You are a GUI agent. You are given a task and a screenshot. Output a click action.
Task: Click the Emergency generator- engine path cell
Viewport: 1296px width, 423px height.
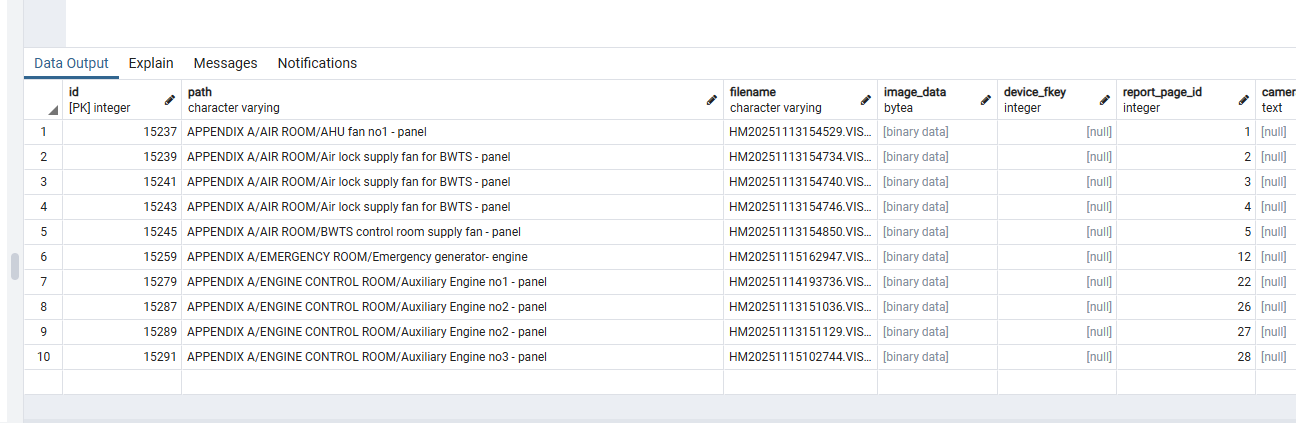coord(357,257)
